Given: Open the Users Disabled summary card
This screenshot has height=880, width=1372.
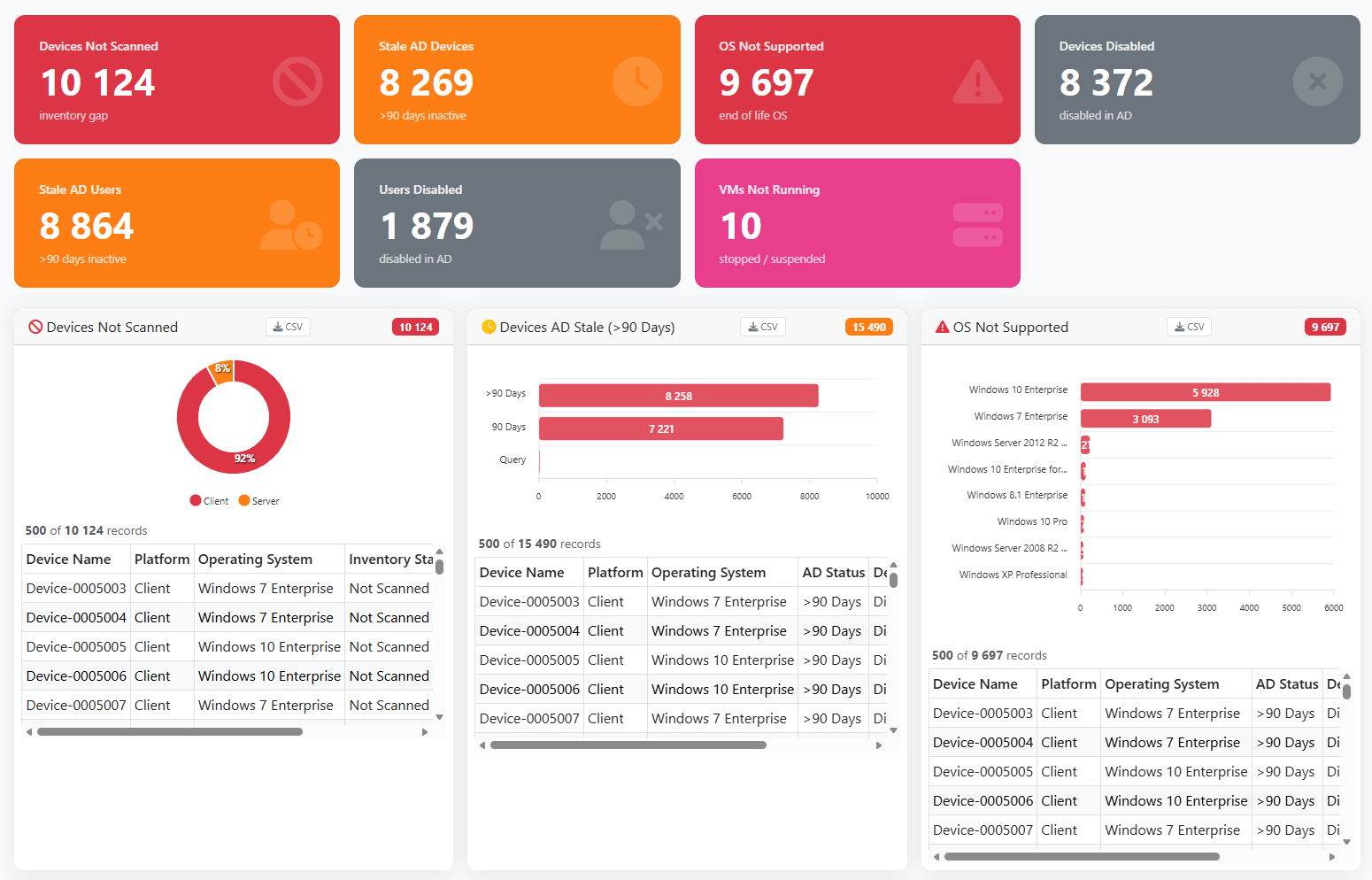Looking at the screenshot, I should click(x=517, y=223).
